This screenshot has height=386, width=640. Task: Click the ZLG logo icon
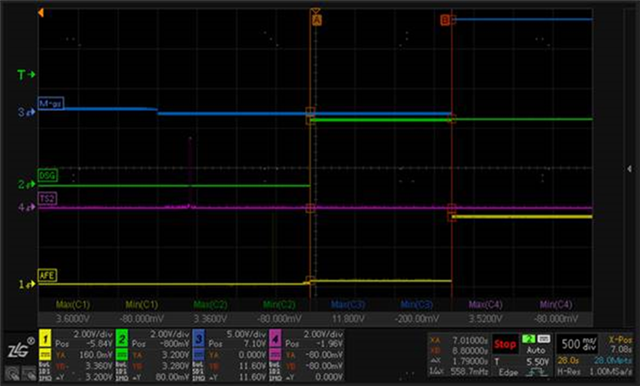18,349
